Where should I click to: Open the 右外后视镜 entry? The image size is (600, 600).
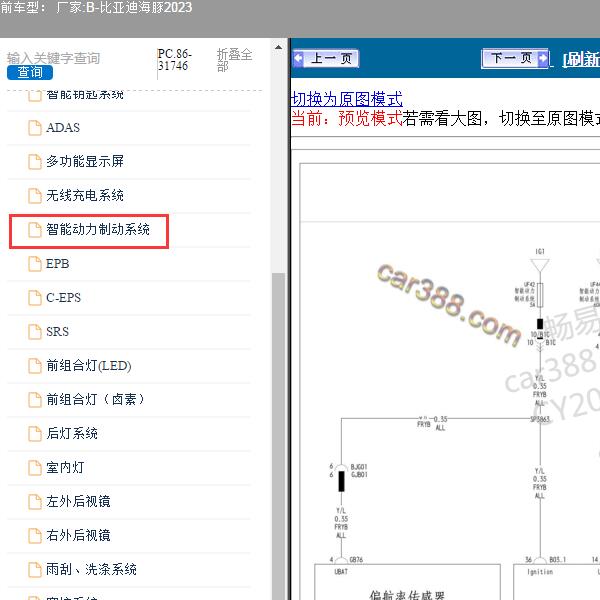coord(78,535)
